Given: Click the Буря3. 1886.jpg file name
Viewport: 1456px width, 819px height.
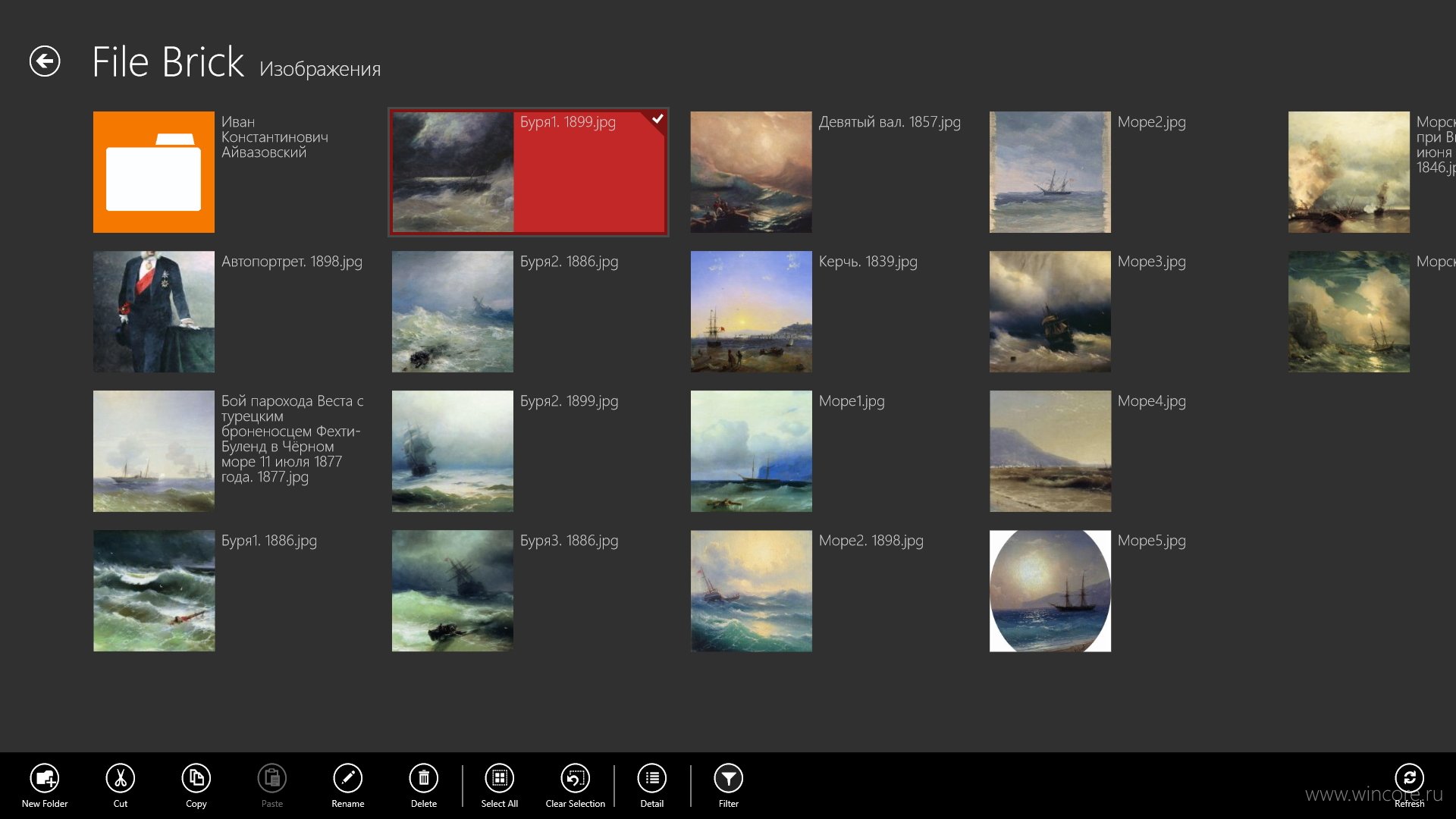Looking at the screenshot, I should 570,541.
